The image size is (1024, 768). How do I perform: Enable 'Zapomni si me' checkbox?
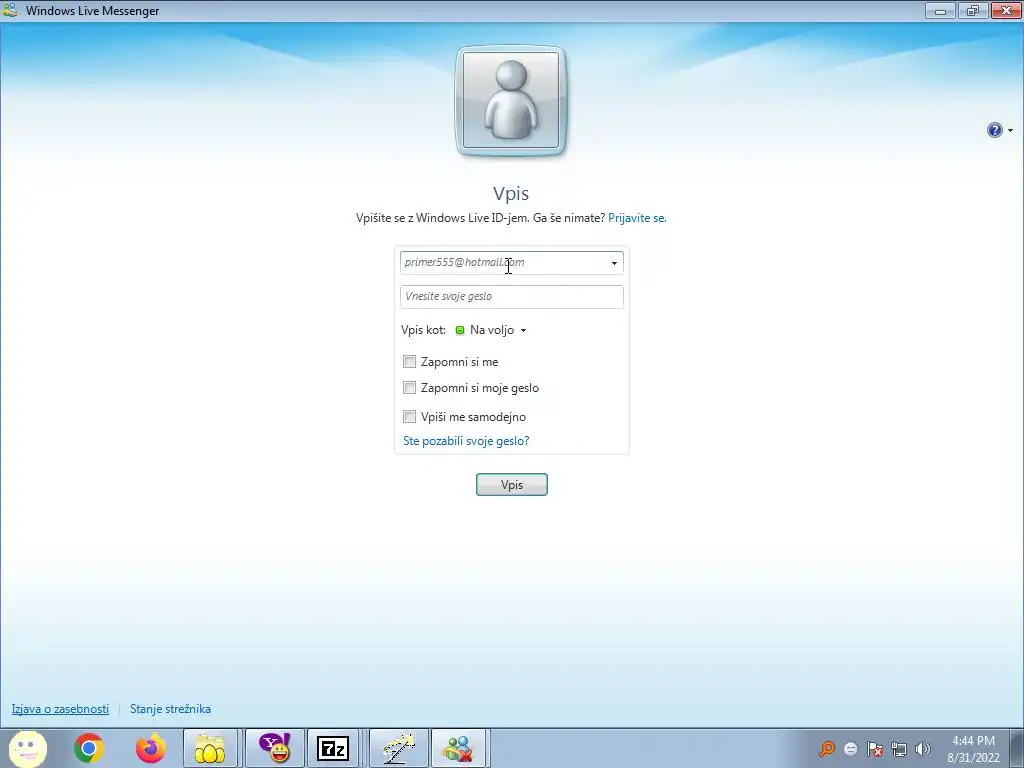[409, 361]
